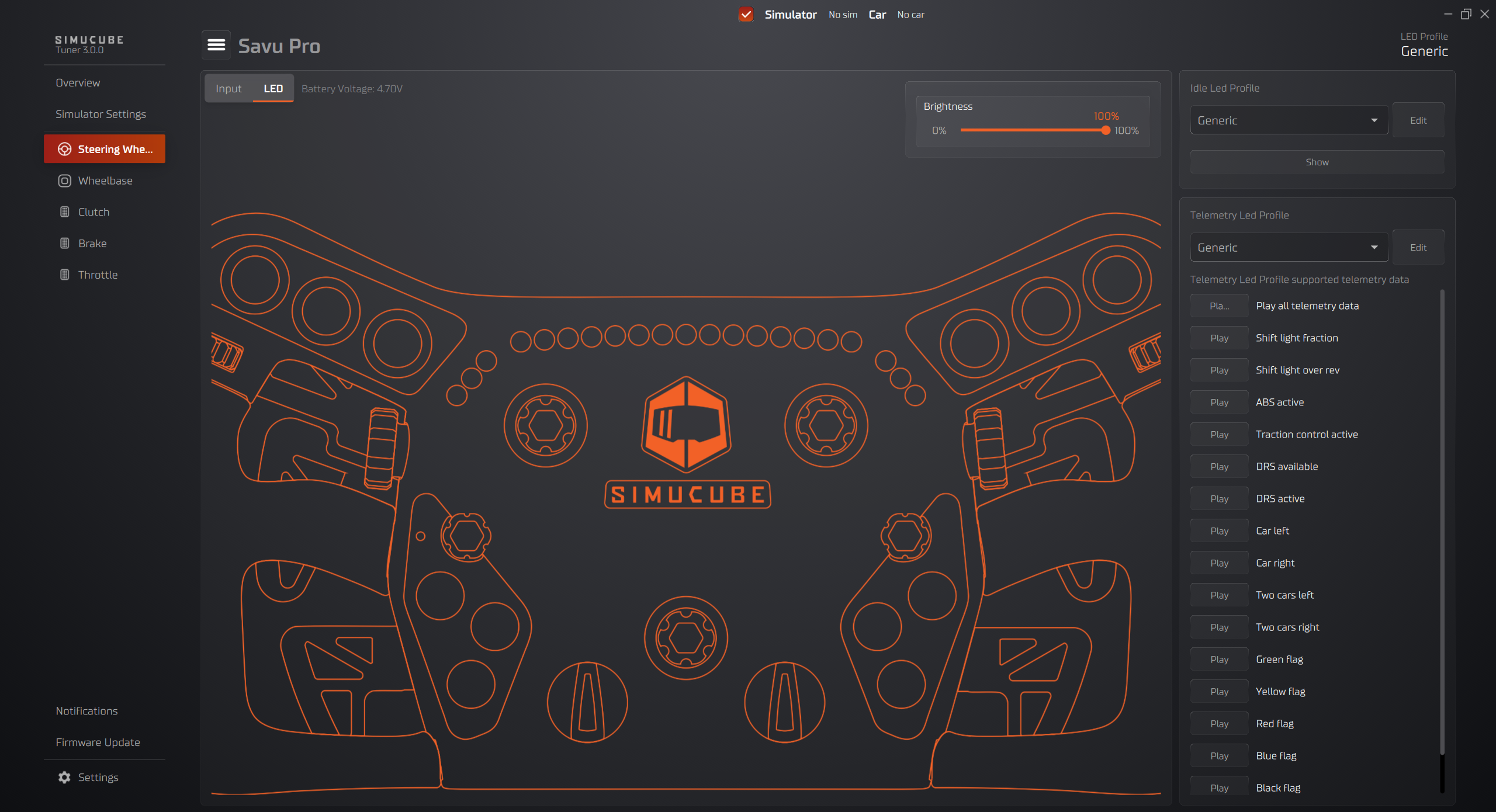Open Clutch pedal settings icon
The height and width of the screenshot is (812, 1496).
point(64,212)
